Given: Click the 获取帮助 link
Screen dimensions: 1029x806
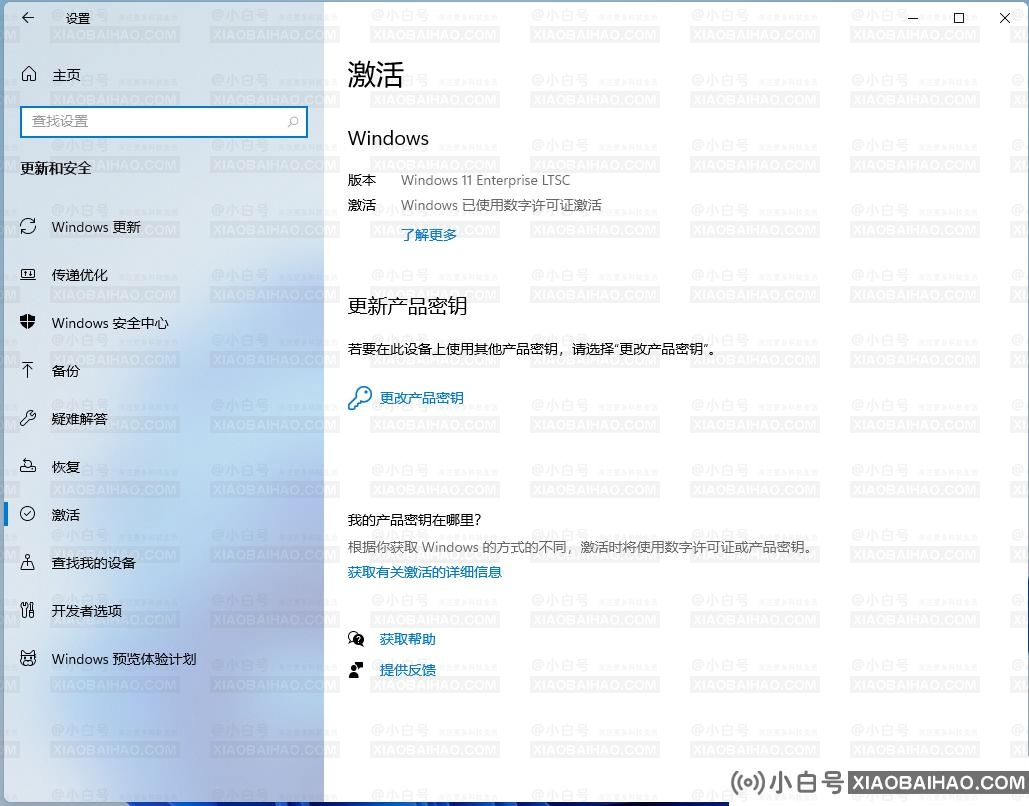Looking at the screenshot, I should coord(408,639).
